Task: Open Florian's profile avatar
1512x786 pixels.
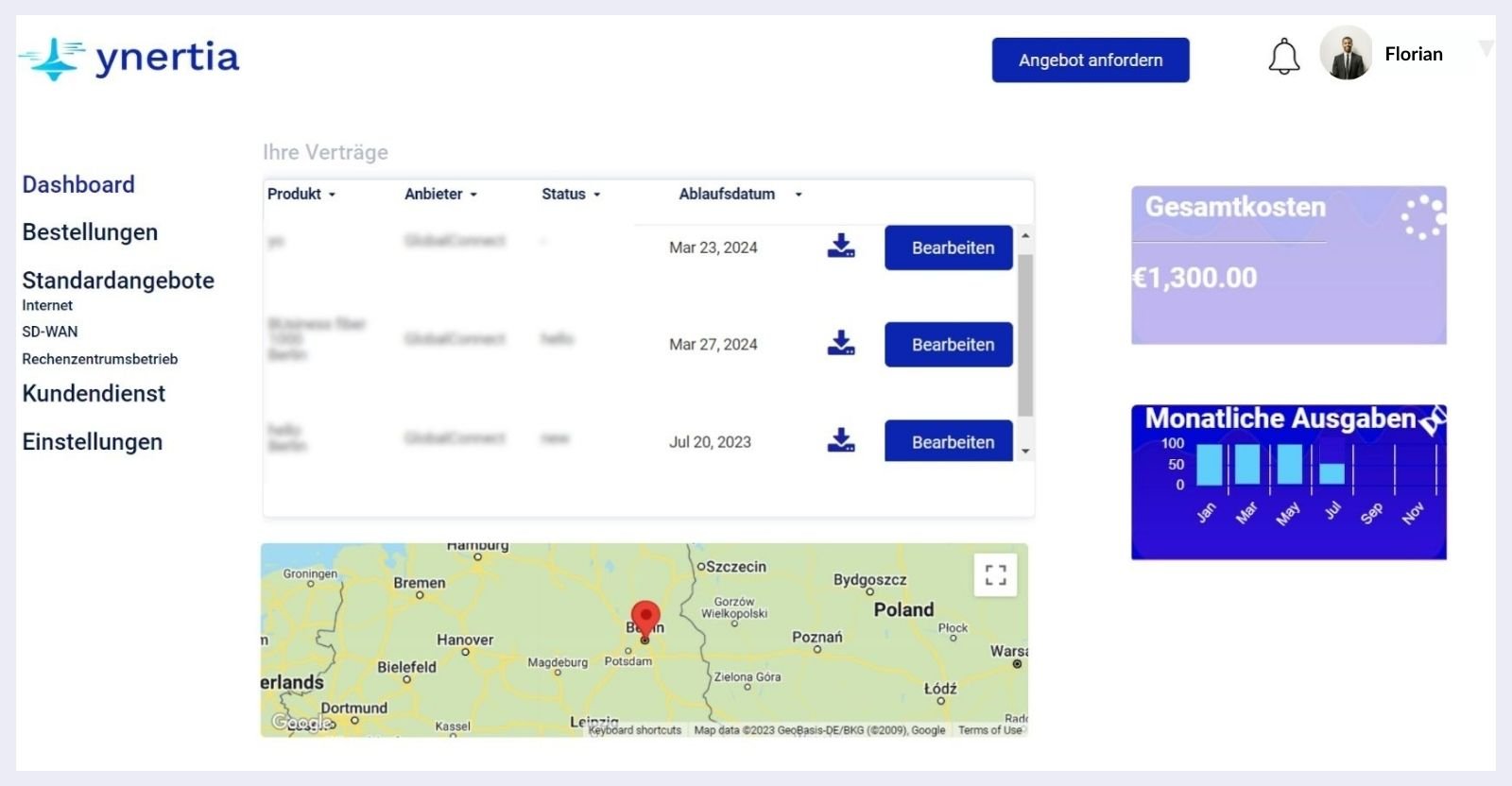Action: (x=1346, y=54)
